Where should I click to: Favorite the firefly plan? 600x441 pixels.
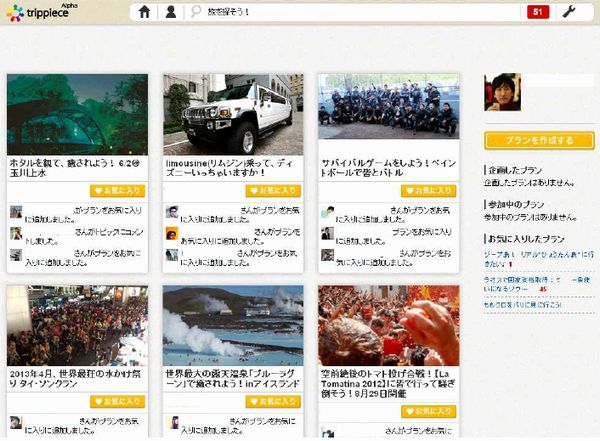(x=117, y=191)
